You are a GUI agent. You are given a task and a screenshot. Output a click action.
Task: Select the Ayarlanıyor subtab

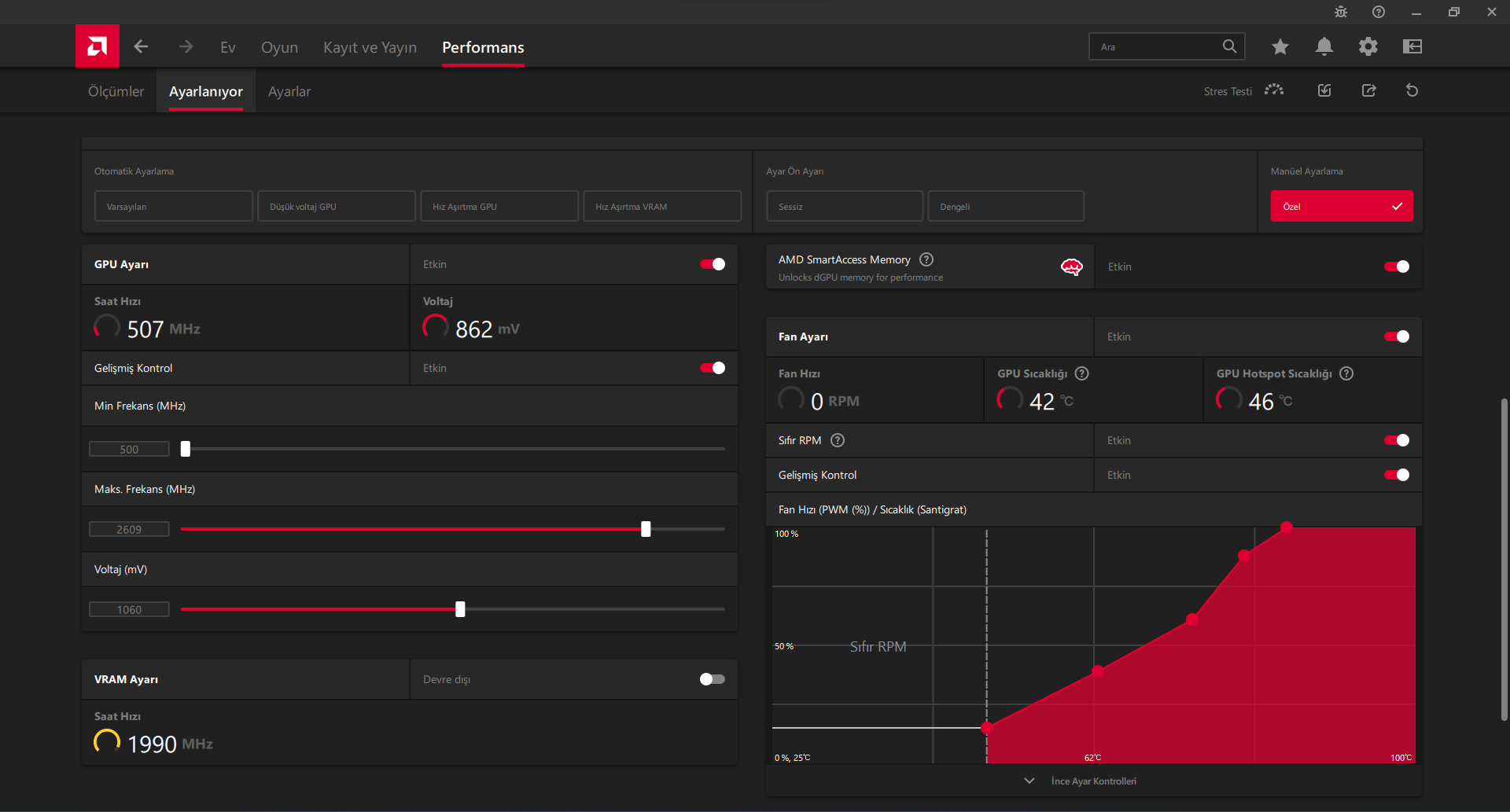tap(206, 91)
